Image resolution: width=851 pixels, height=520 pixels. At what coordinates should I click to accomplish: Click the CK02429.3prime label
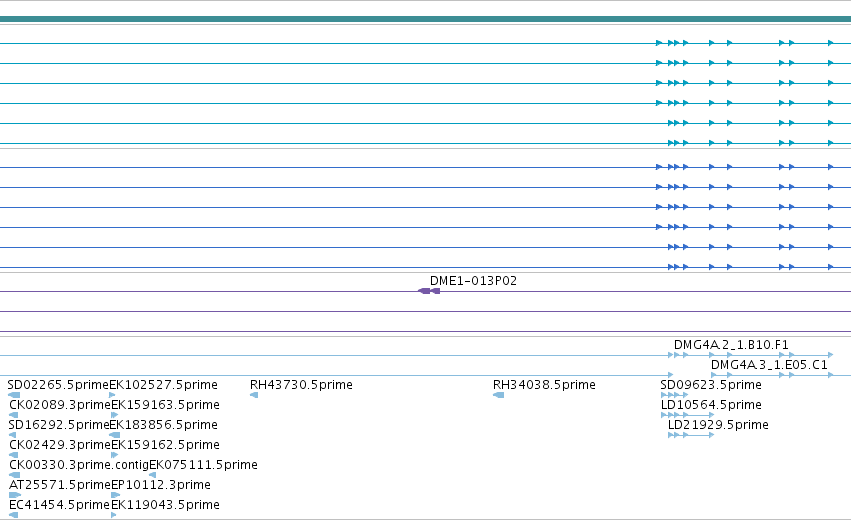point(60,445)
